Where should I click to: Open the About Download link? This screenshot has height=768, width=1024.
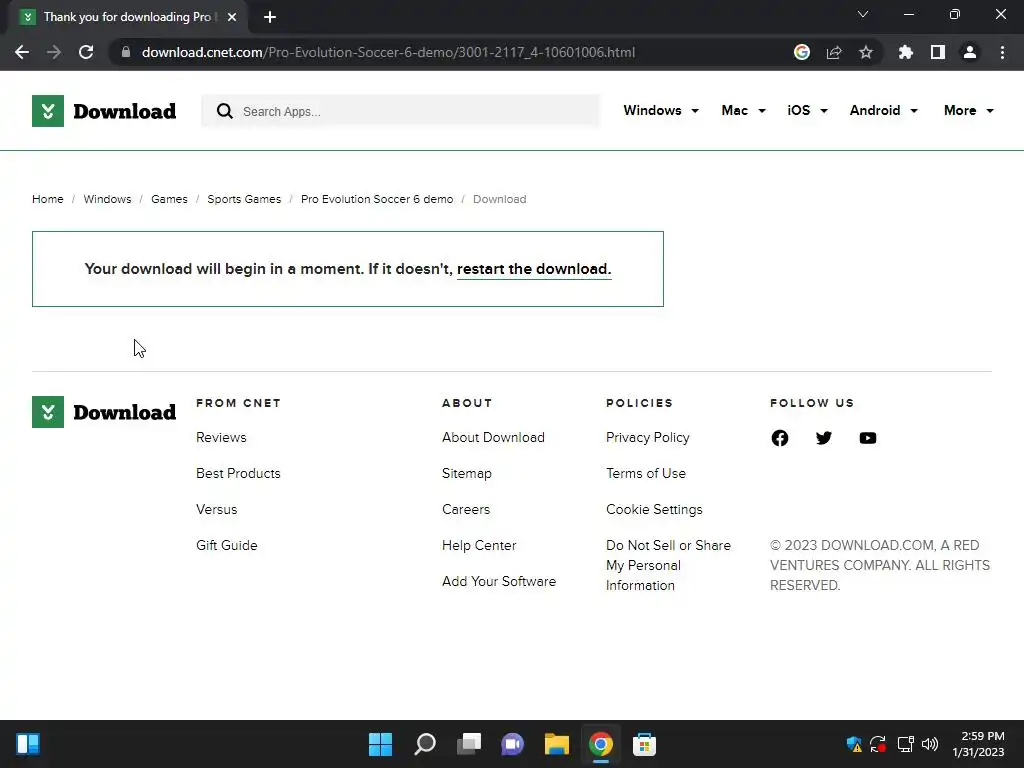click(x=493, y=438)
